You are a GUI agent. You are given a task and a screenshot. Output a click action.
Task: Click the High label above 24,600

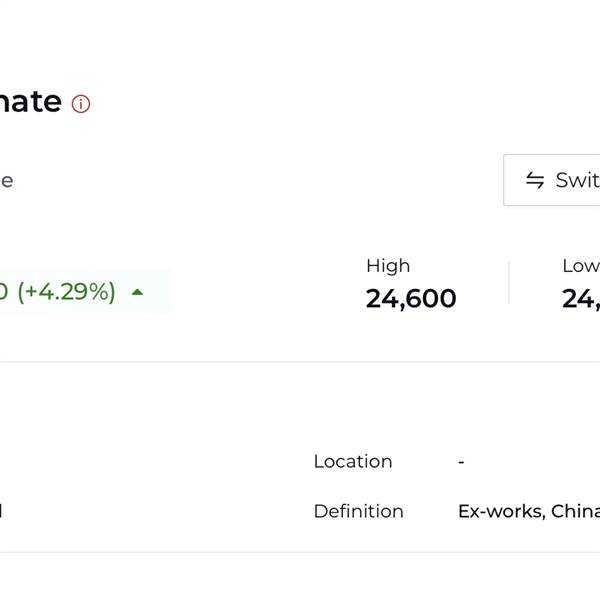388,266
